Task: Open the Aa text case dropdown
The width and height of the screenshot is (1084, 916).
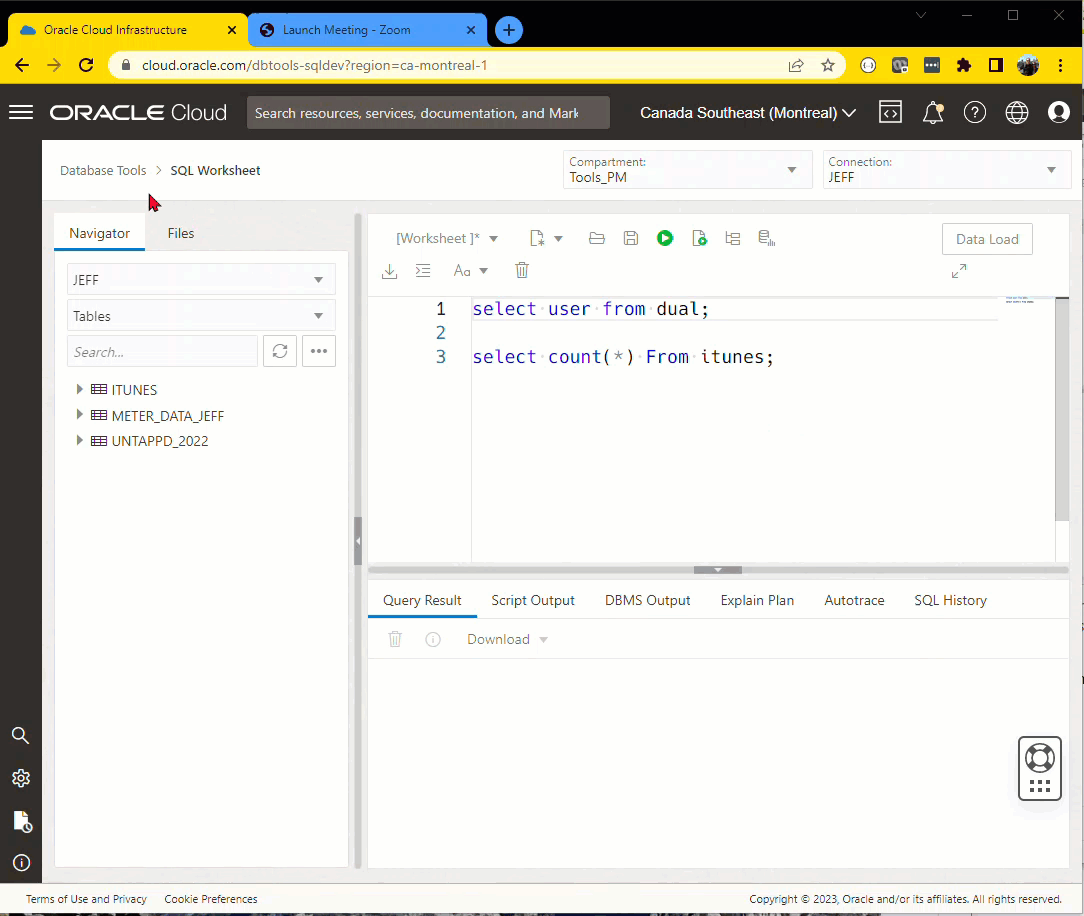Action: [471, 271]
